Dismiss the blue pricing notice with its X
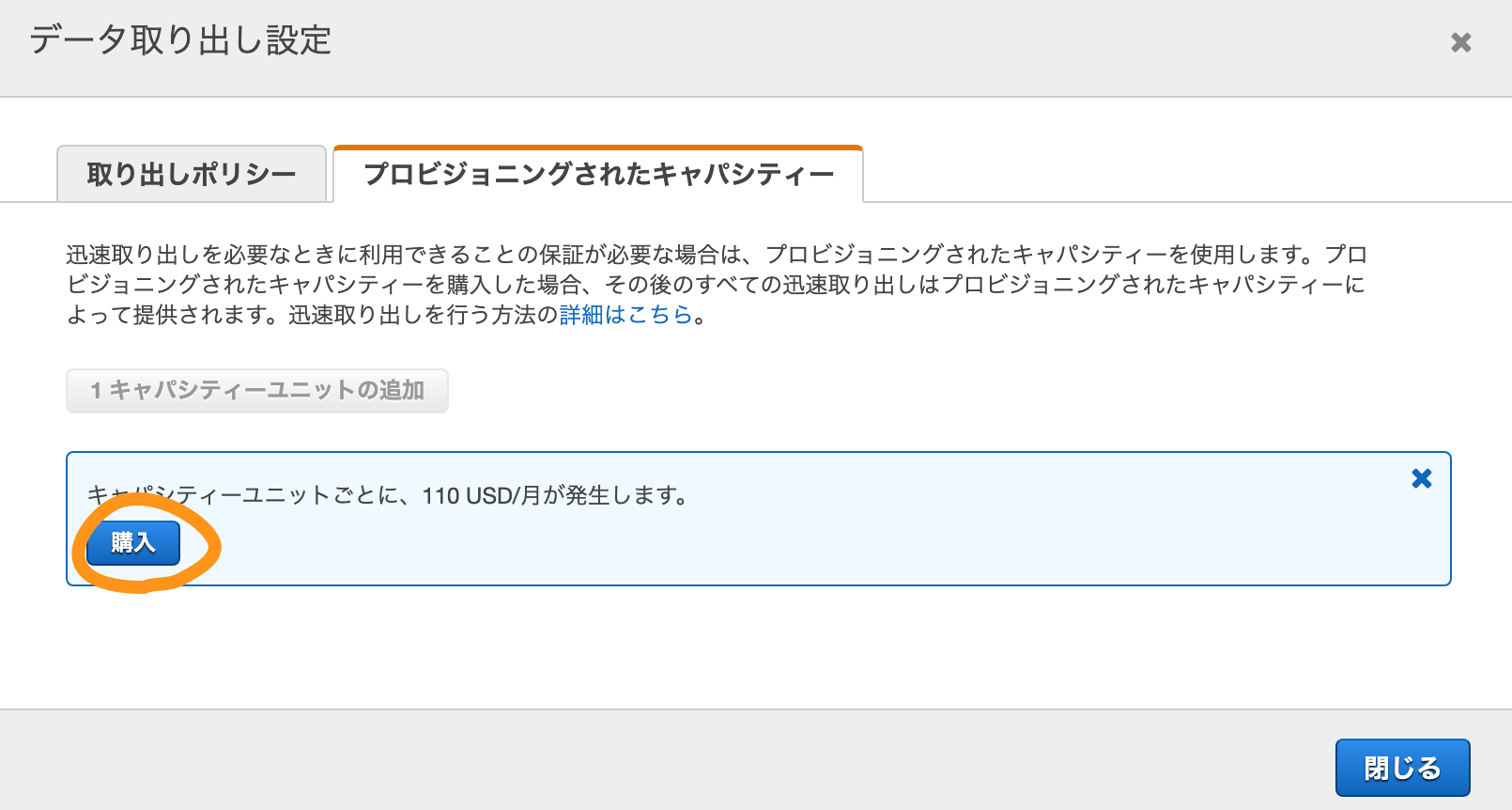 point(1422,478)
